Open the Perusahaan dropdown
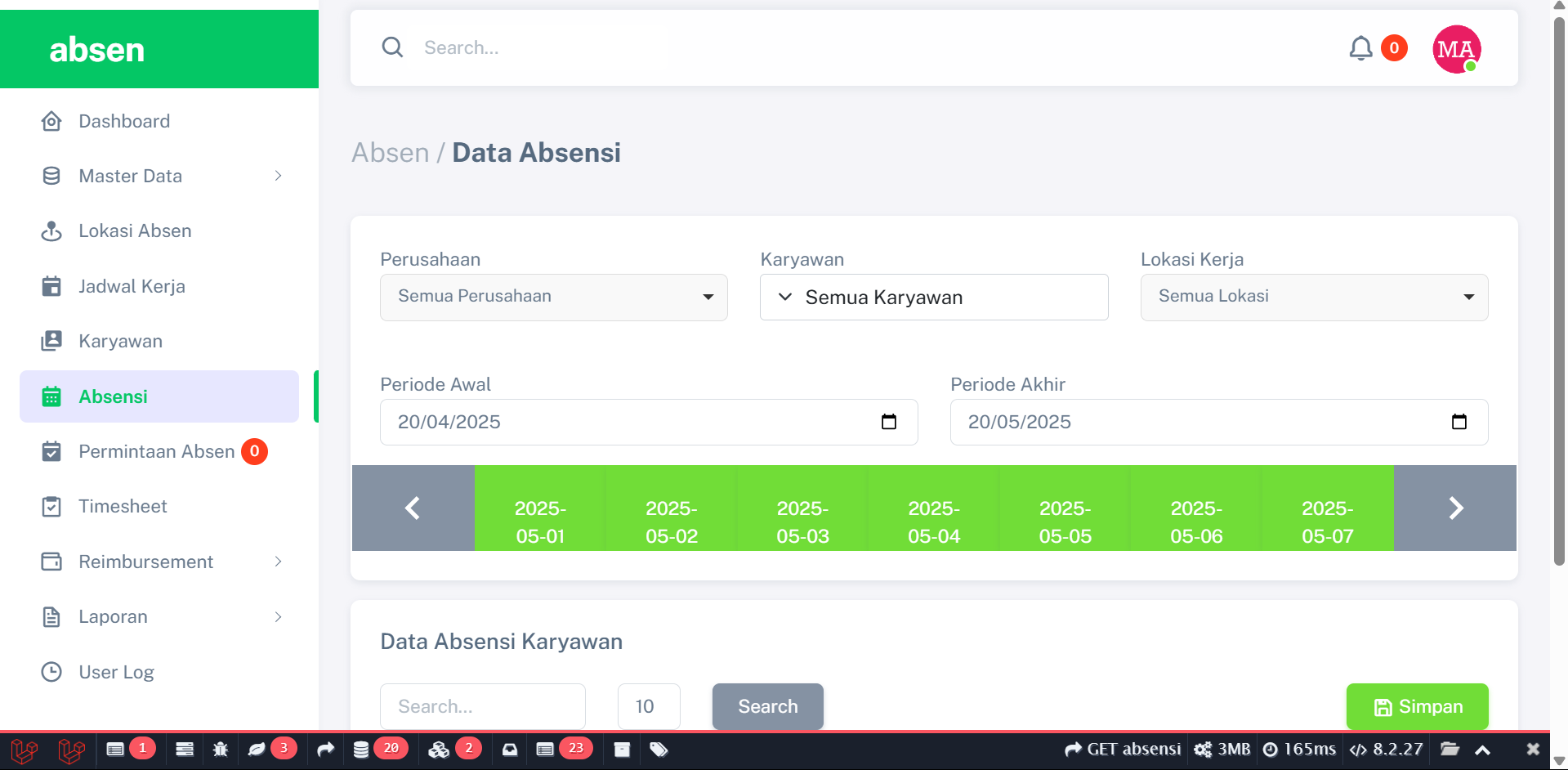The width and height of the screenshot is (1568, 770). coord(553,297)
